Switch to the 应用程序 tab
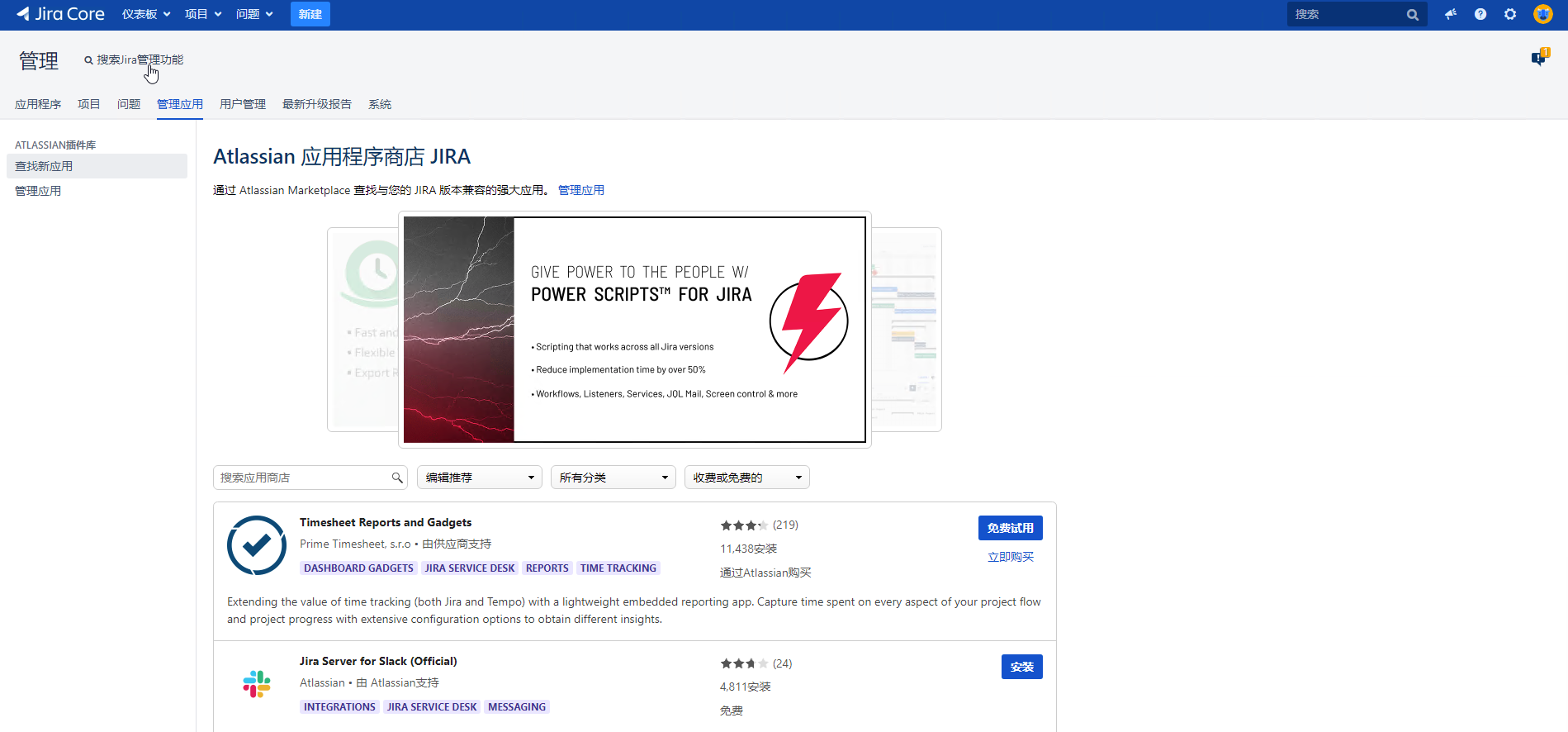The width and height of the screenshot is (1568, 732). coord(38,104)
